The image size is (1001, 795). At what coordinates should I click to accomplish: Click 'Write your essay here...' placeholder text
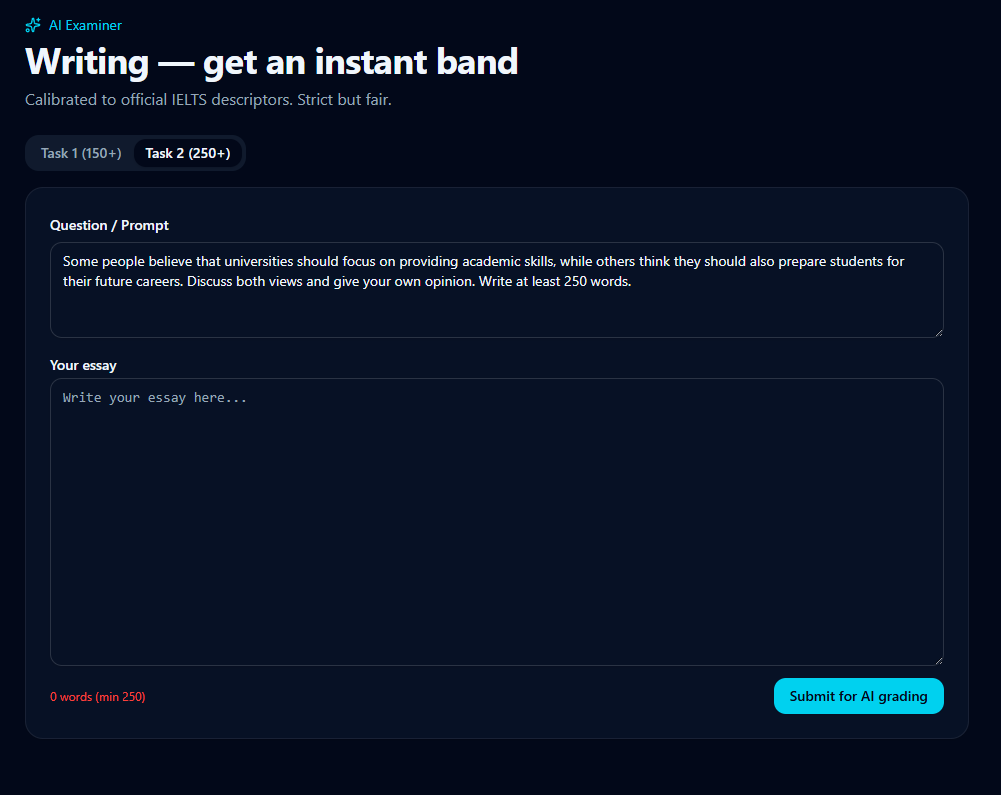tap(154, 398)
